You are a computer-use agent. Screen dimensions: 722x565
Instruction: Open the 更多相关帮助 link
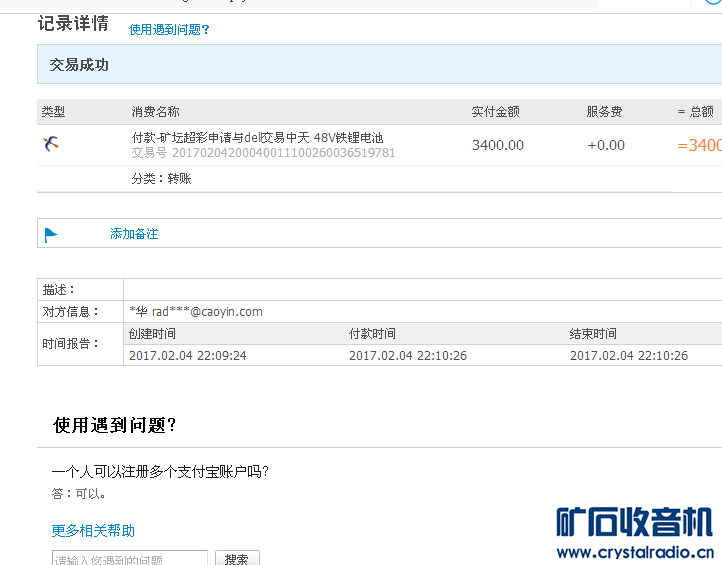click(x=93, y=531)
